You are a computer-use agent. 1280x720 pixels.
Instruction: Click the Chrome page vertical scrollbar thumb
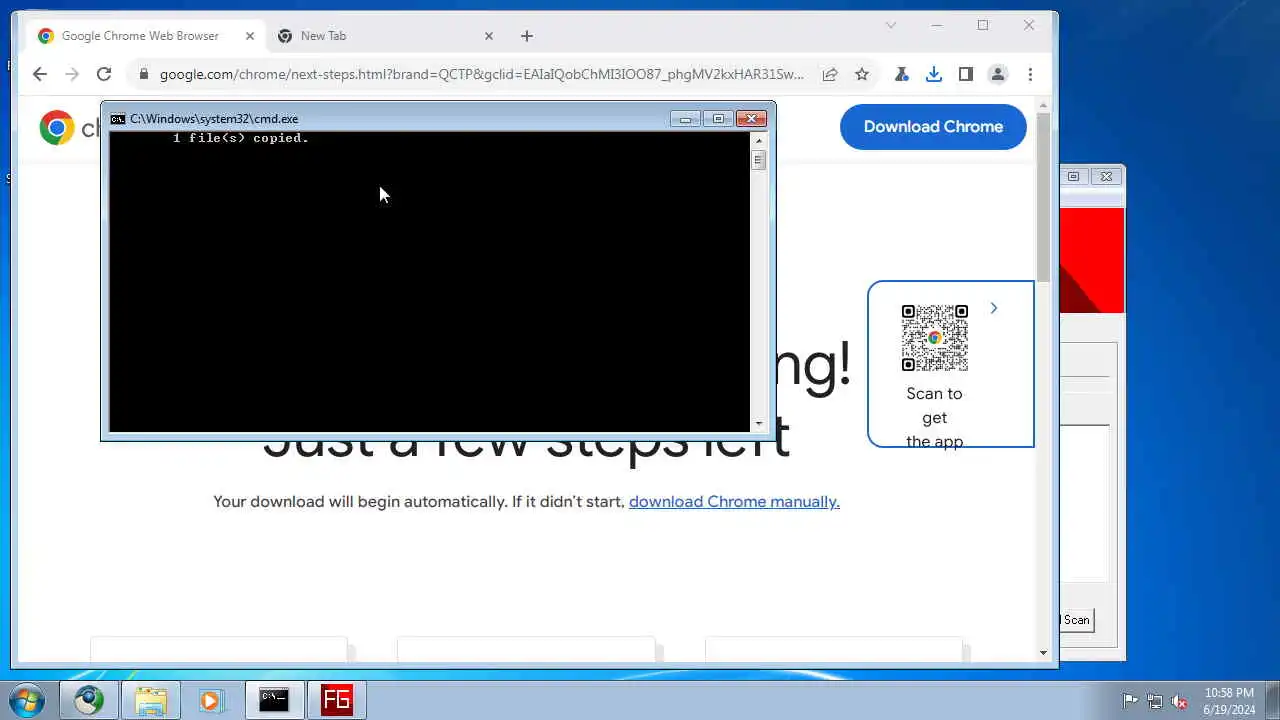click(x=1043, y=198)
